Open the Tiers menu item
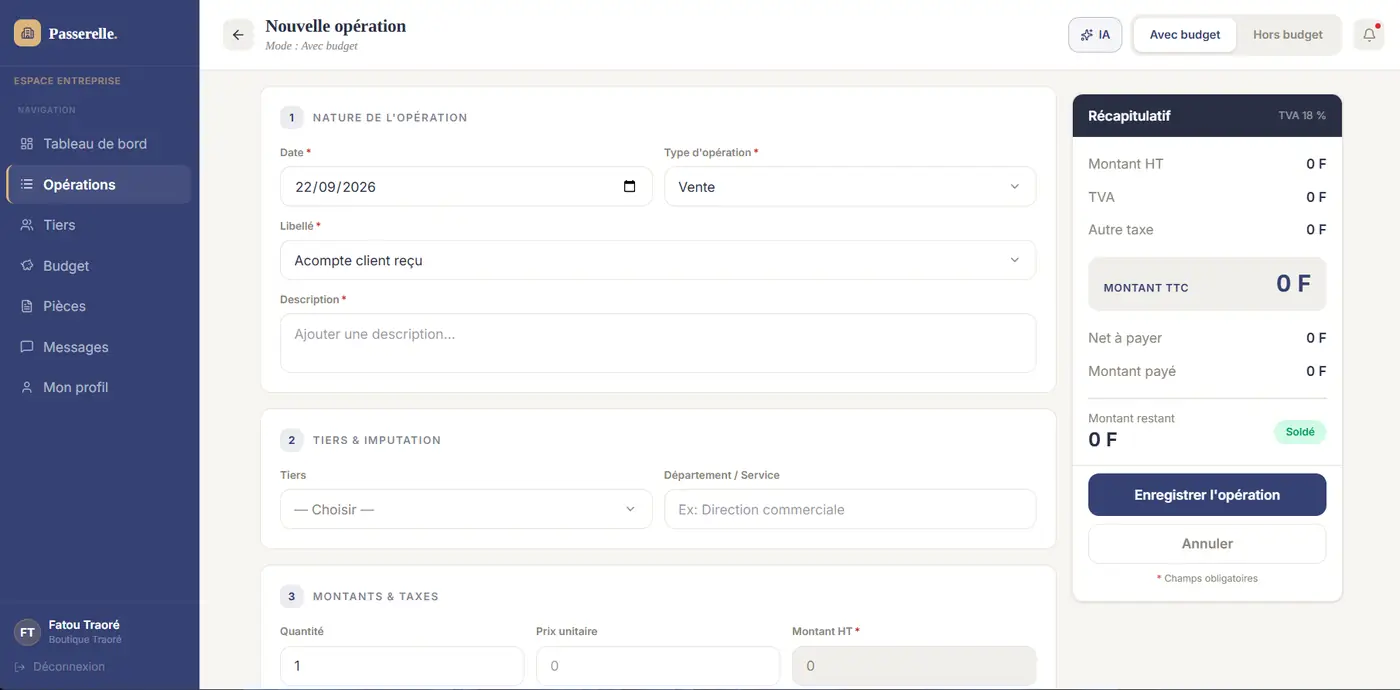This screenshot has width=1400, height=690. (98, 225)
